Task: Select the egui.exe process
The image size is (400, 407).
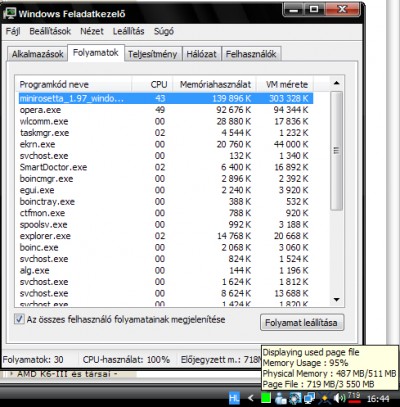Action: click(x=165, y=190)
